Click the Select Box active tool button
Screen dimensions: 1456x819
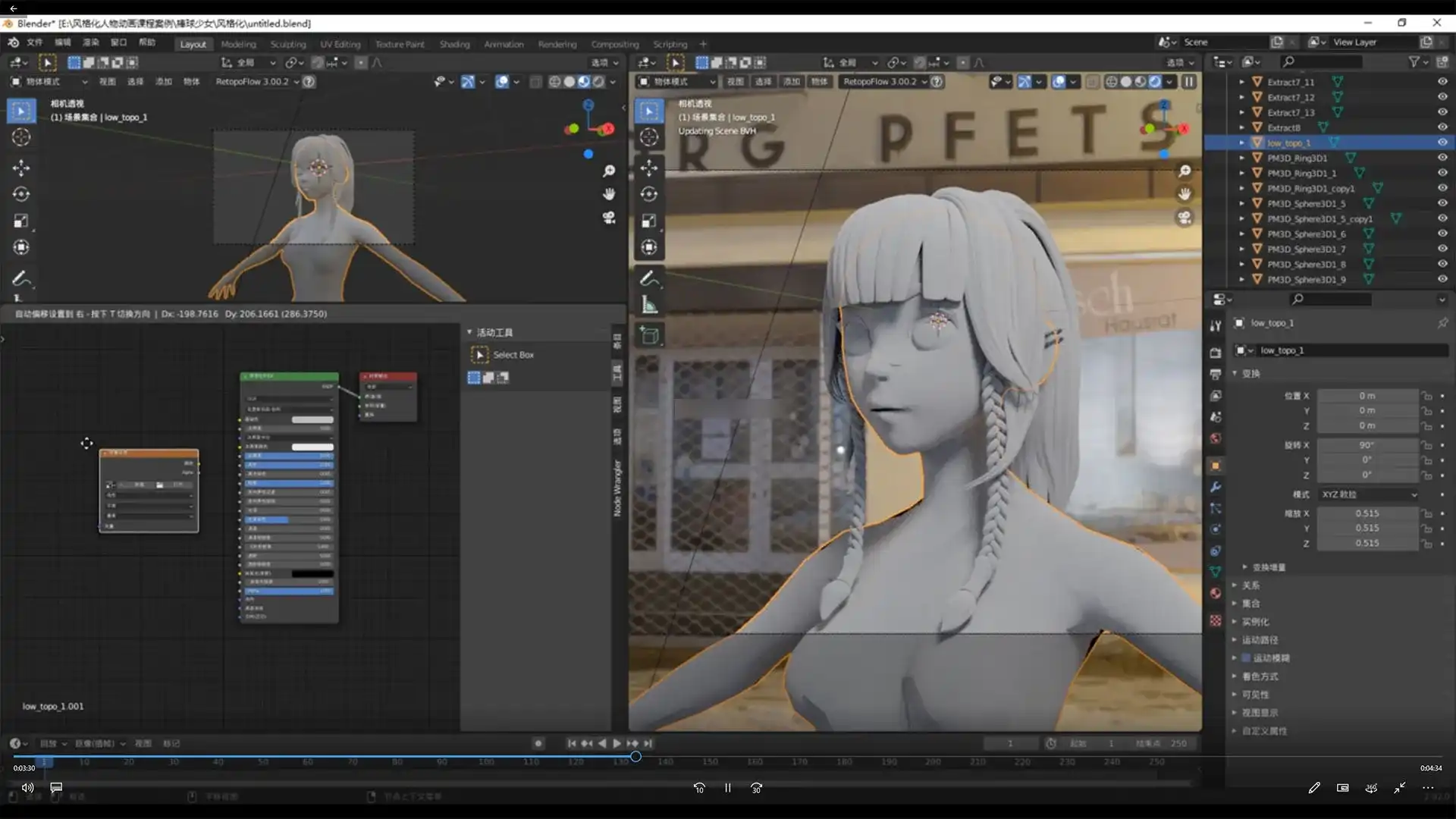(x=480, y=355)
